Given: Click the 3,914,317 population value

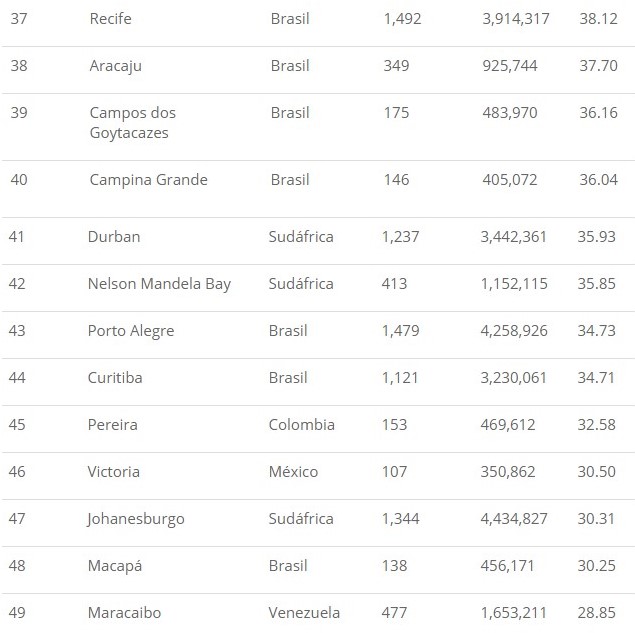Looking at the screenshot, I should click(x=514, y=19).
